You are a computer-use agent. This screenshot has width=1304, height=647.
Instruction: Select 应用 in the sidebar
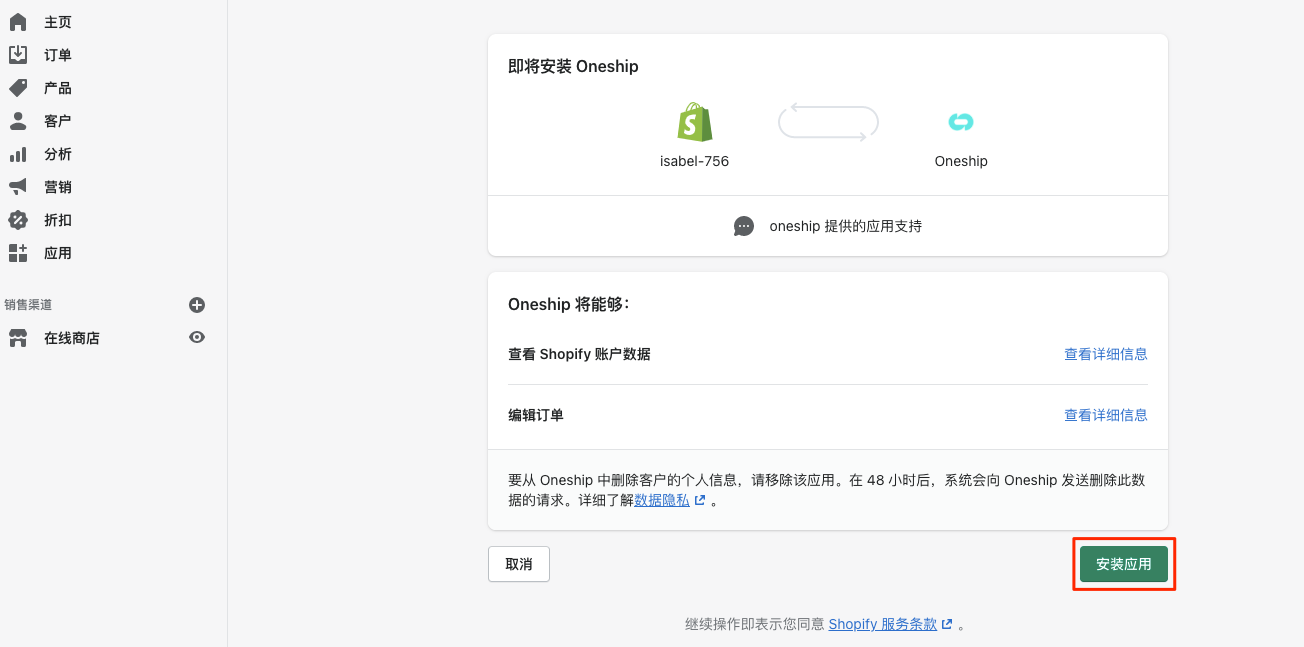tap(58, 253)
